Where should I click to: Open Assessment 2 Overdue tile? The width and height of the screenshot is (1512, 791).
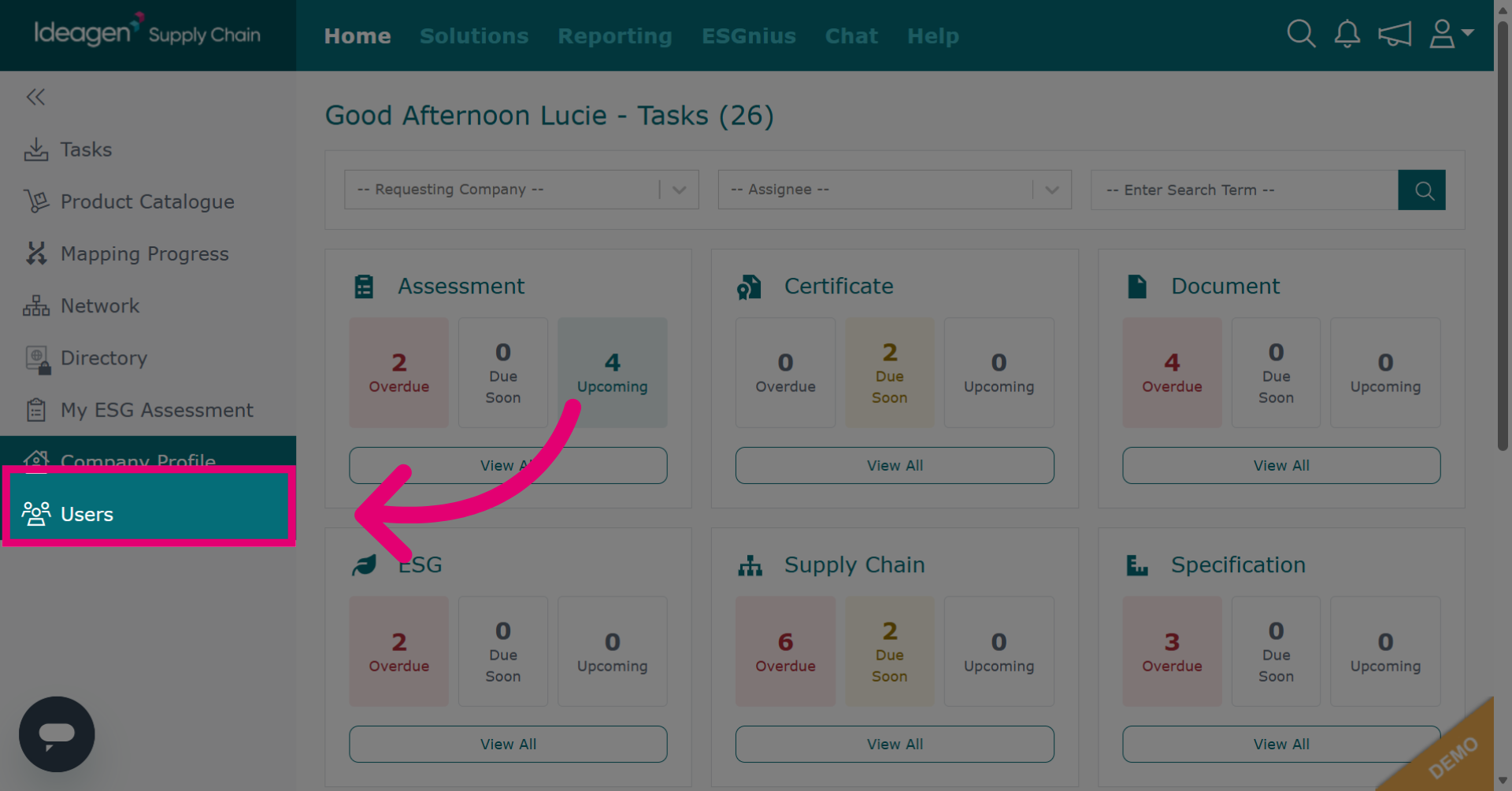(399, 372)
